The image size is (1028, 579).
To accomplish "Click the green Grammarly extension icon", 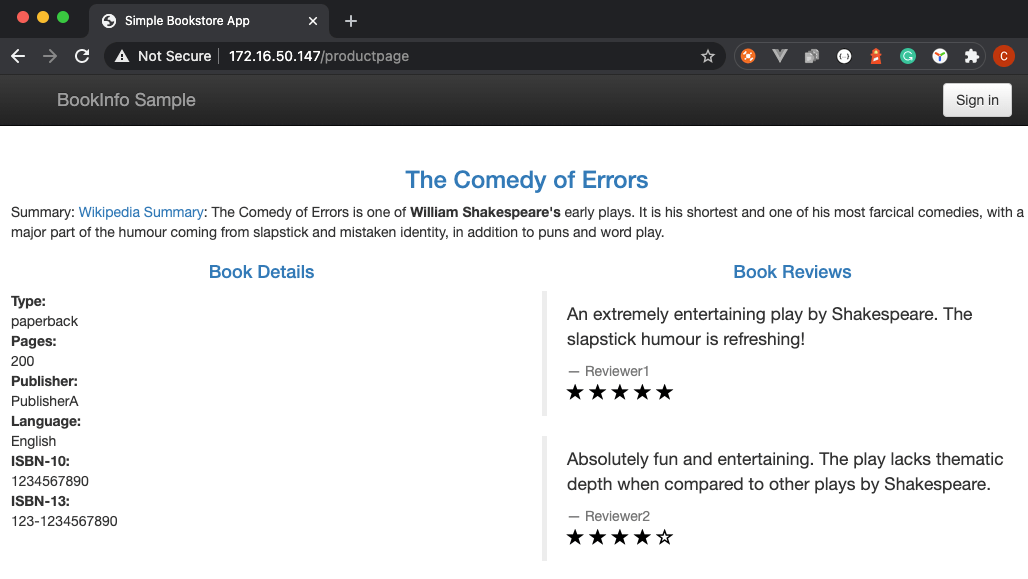I will pos(907,56).
